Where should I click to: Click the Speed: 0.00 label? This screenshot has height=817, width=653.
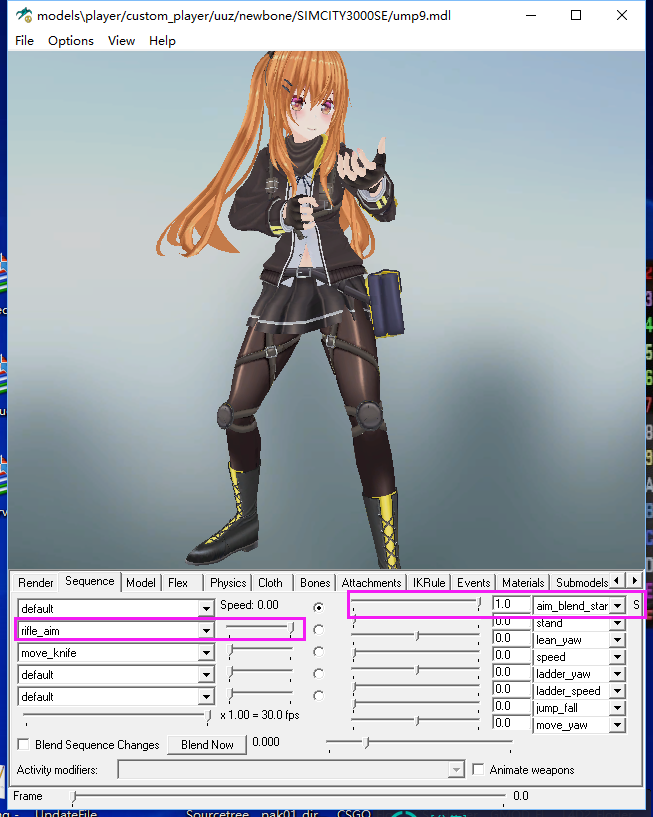click(x=249, y=605)
